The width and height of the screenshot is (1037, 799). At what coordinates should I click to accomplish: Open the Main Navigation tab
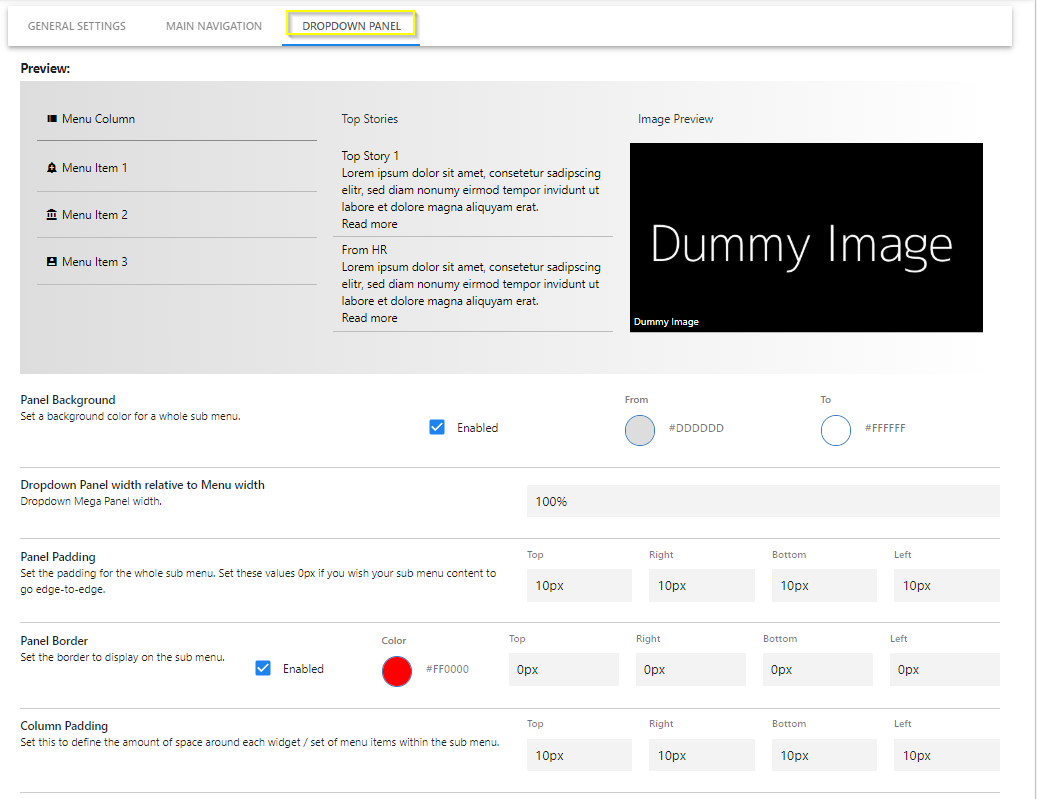pos(214,26)
